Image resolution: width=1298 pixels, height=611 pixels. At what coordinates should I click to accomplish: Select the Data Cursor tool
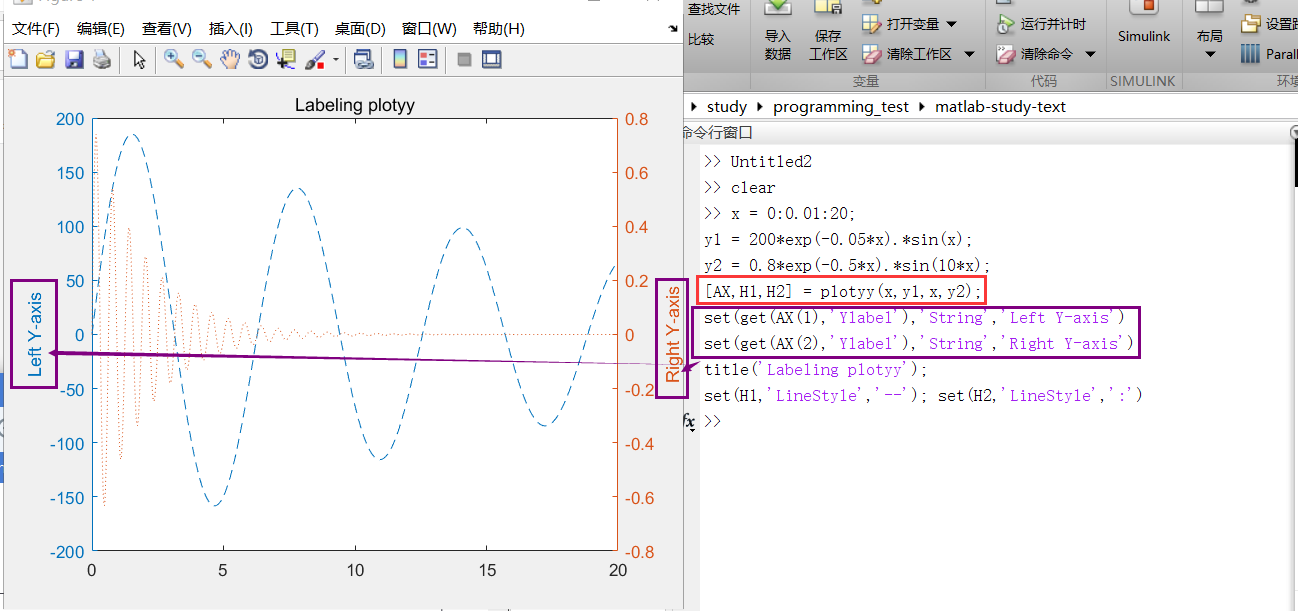click(285, 60)
